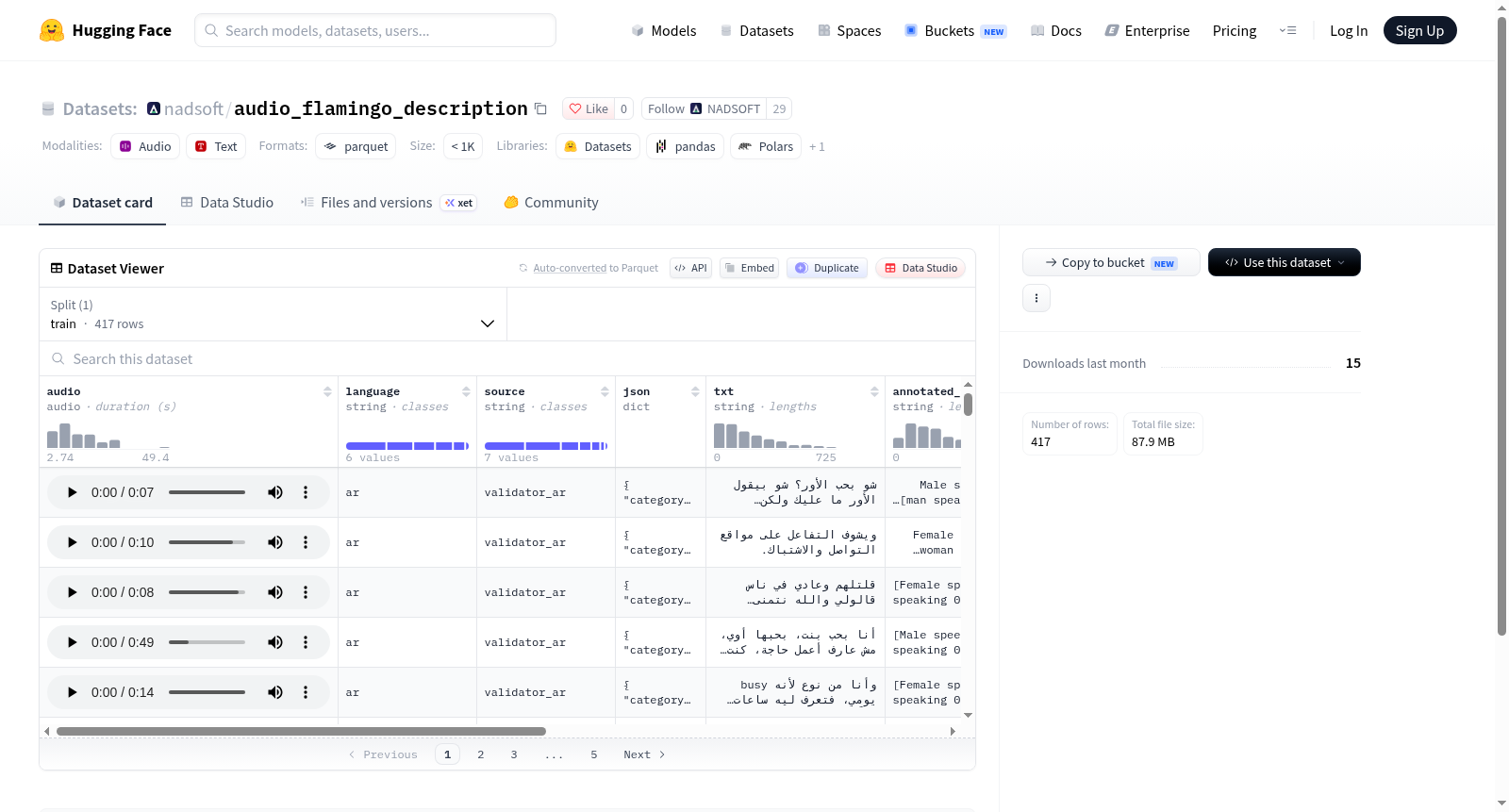Copy dataset name with the copy icon
This screenshot has width=1509, height=812.
(540, 108)
